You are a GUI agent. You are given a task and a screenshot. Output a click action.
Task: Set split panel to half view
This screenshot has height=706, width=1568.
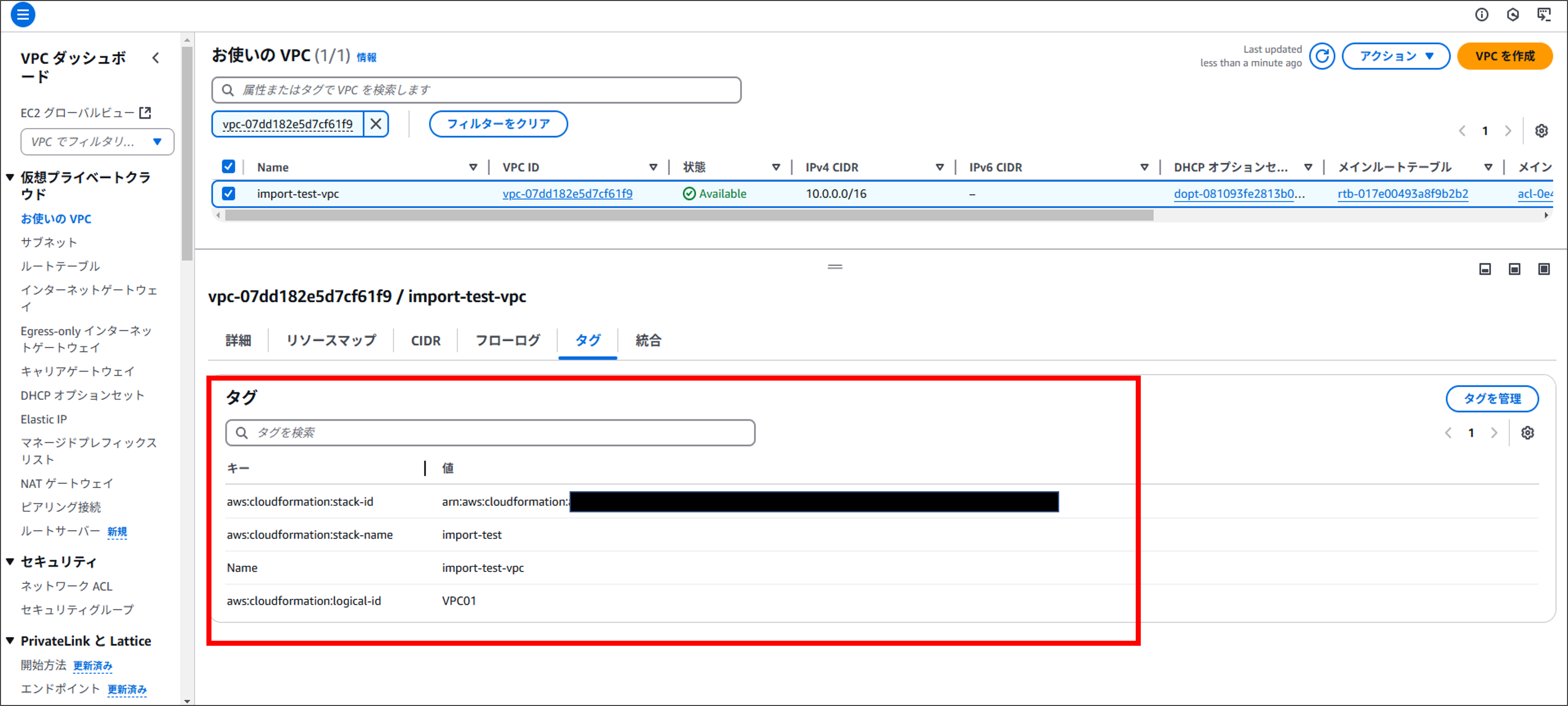(1514, 269)
